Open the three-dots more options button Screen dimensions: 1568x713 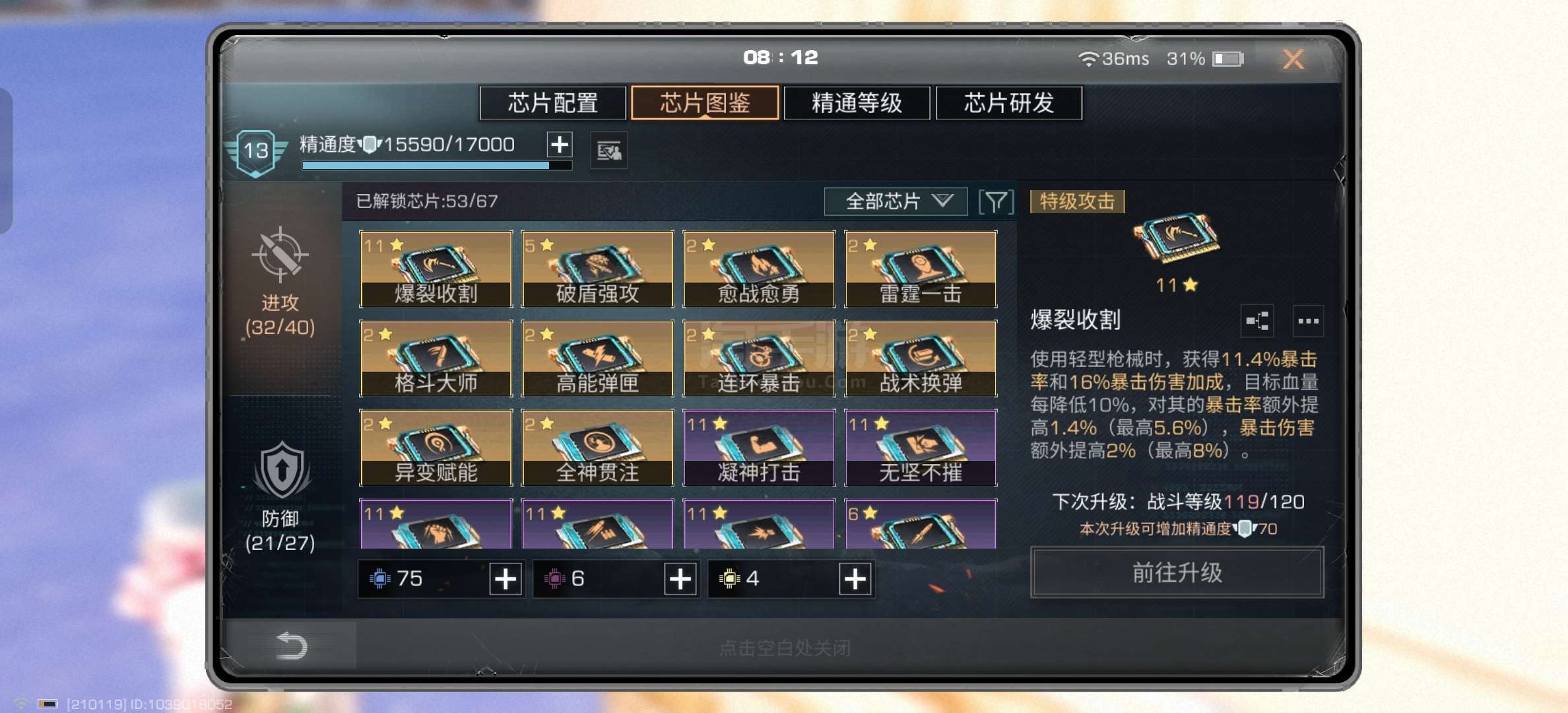(1308, 321)
